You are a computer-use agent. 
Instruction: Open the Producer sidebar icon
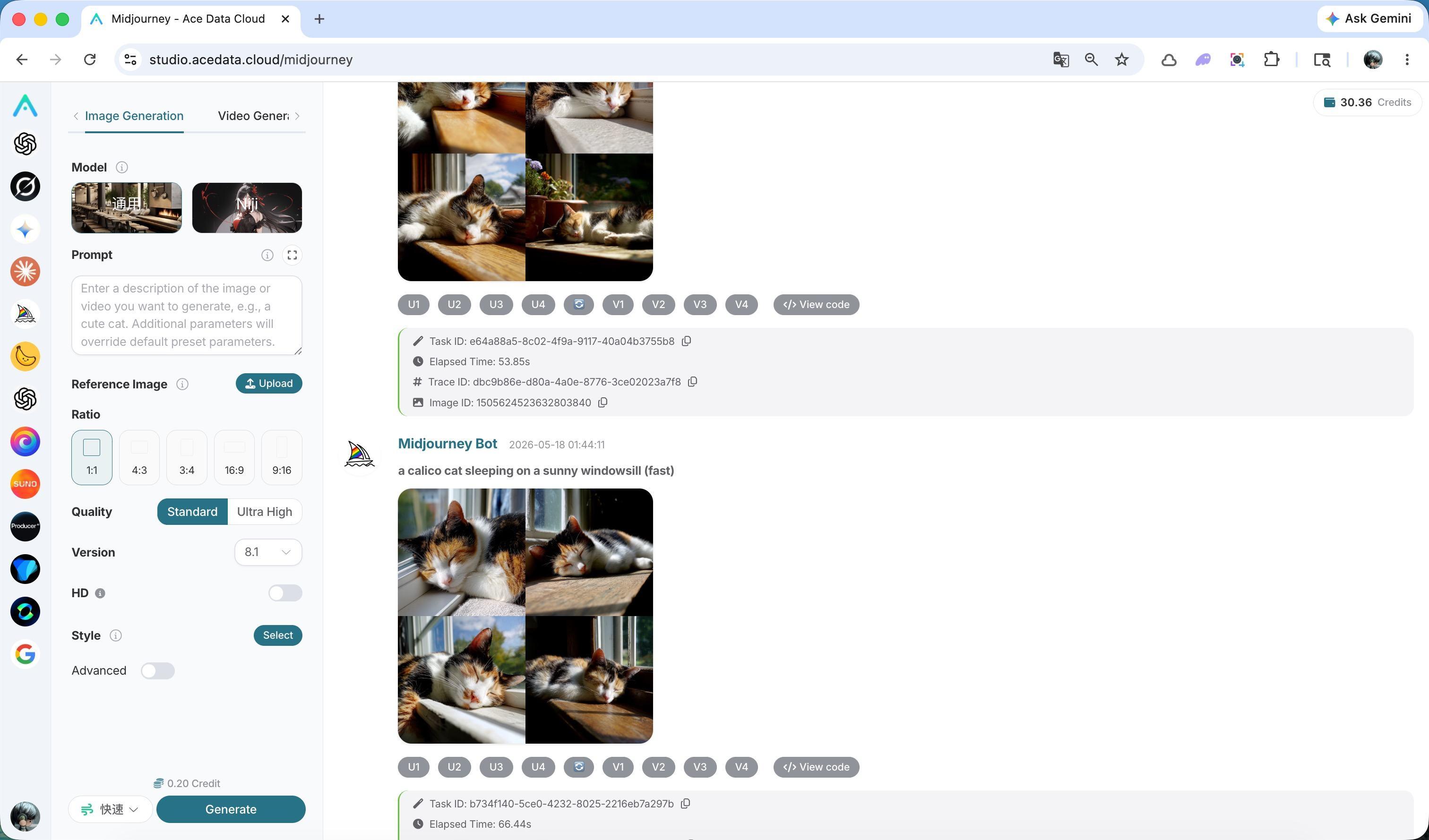click(25, 527)
